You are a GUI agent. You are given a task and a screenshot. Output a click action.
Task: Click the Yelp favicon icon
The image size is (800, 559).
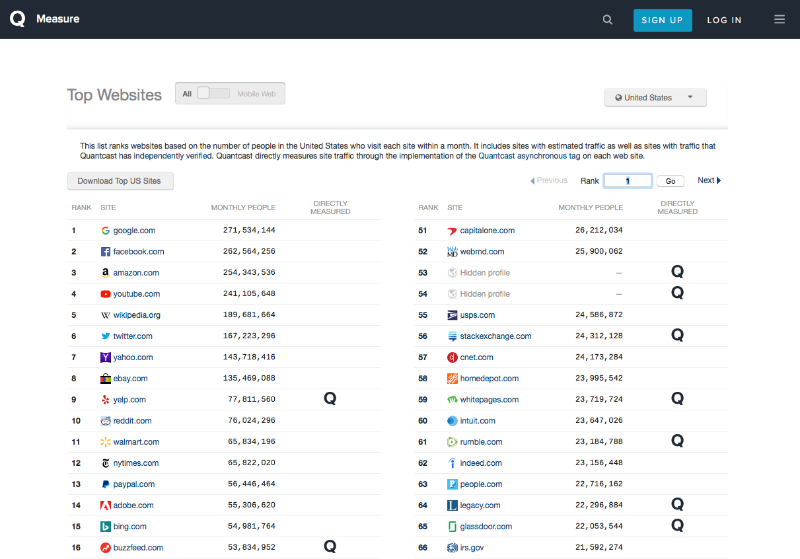105,400
